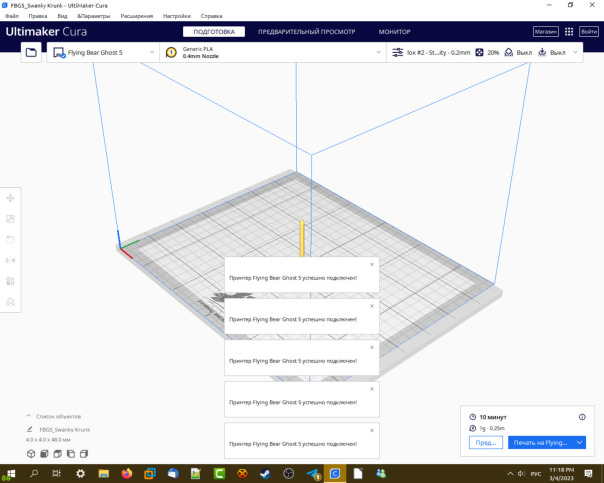Select the yellow model on the build plate
Viewport: 604px width, 483px height.
pos(302,238)
